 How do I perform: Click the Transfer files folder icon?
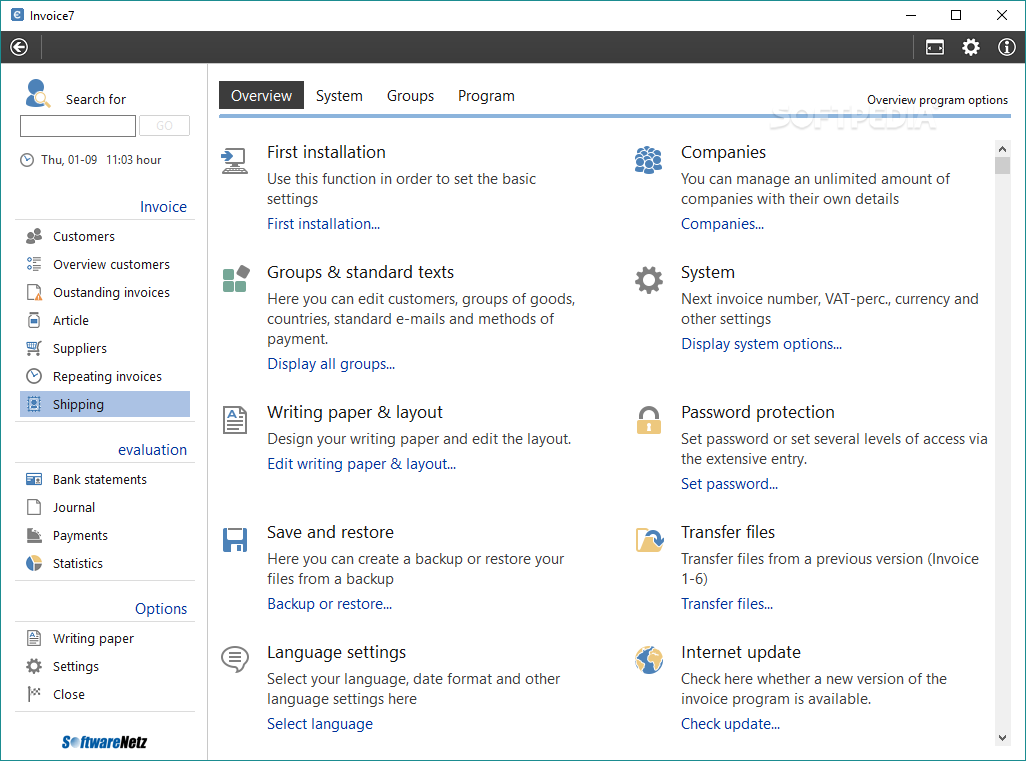pyautogui.click(x=650, y=540)
